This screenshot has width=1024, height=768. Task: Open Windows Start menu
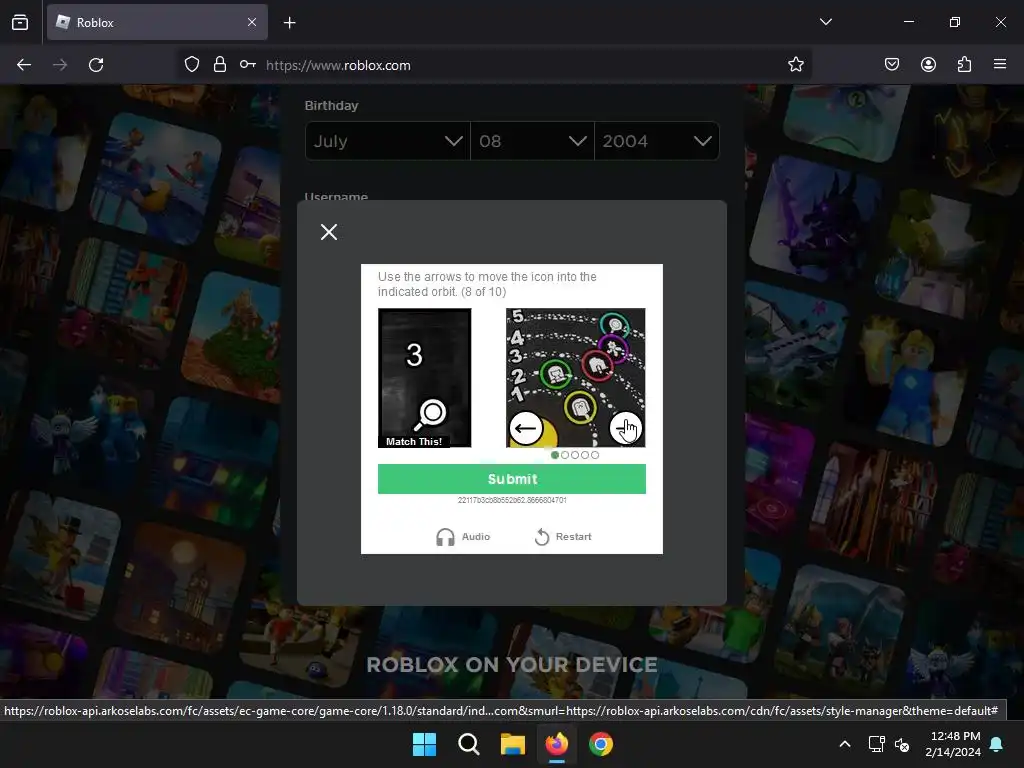tap(424, 744)
